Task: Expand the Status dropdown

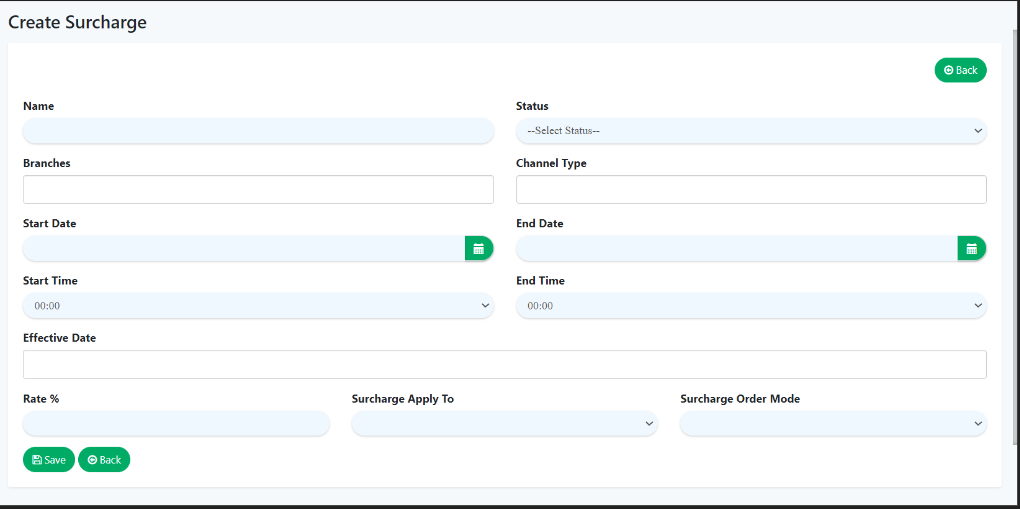Action: (750, 131)
